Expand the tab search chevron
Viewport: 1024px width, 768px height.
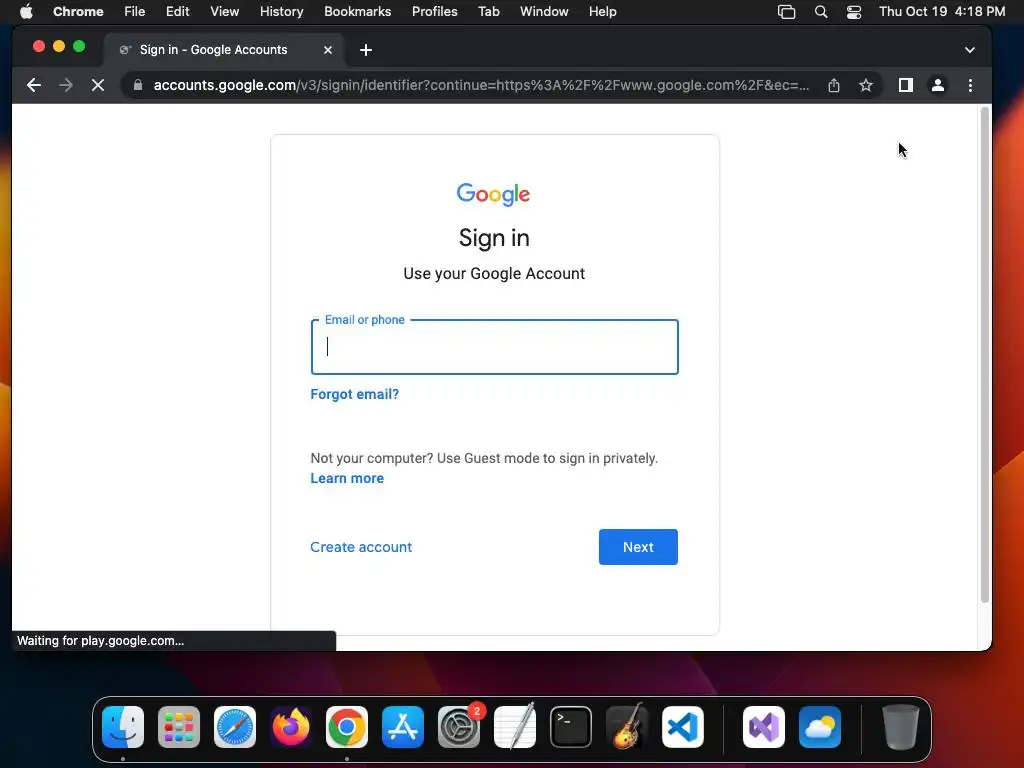pyautogui.click(x=970, y=50)
